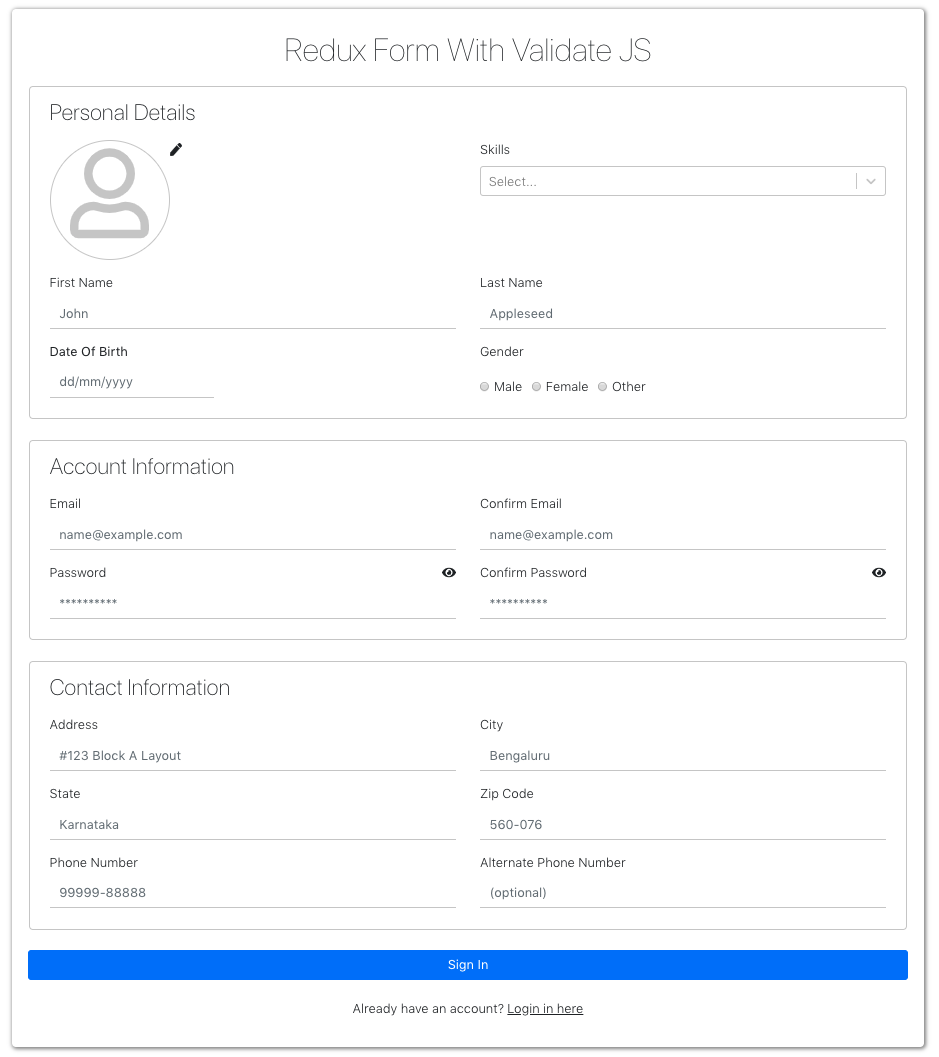
Task: Click the Skills label text
Action: coord(495,150)
